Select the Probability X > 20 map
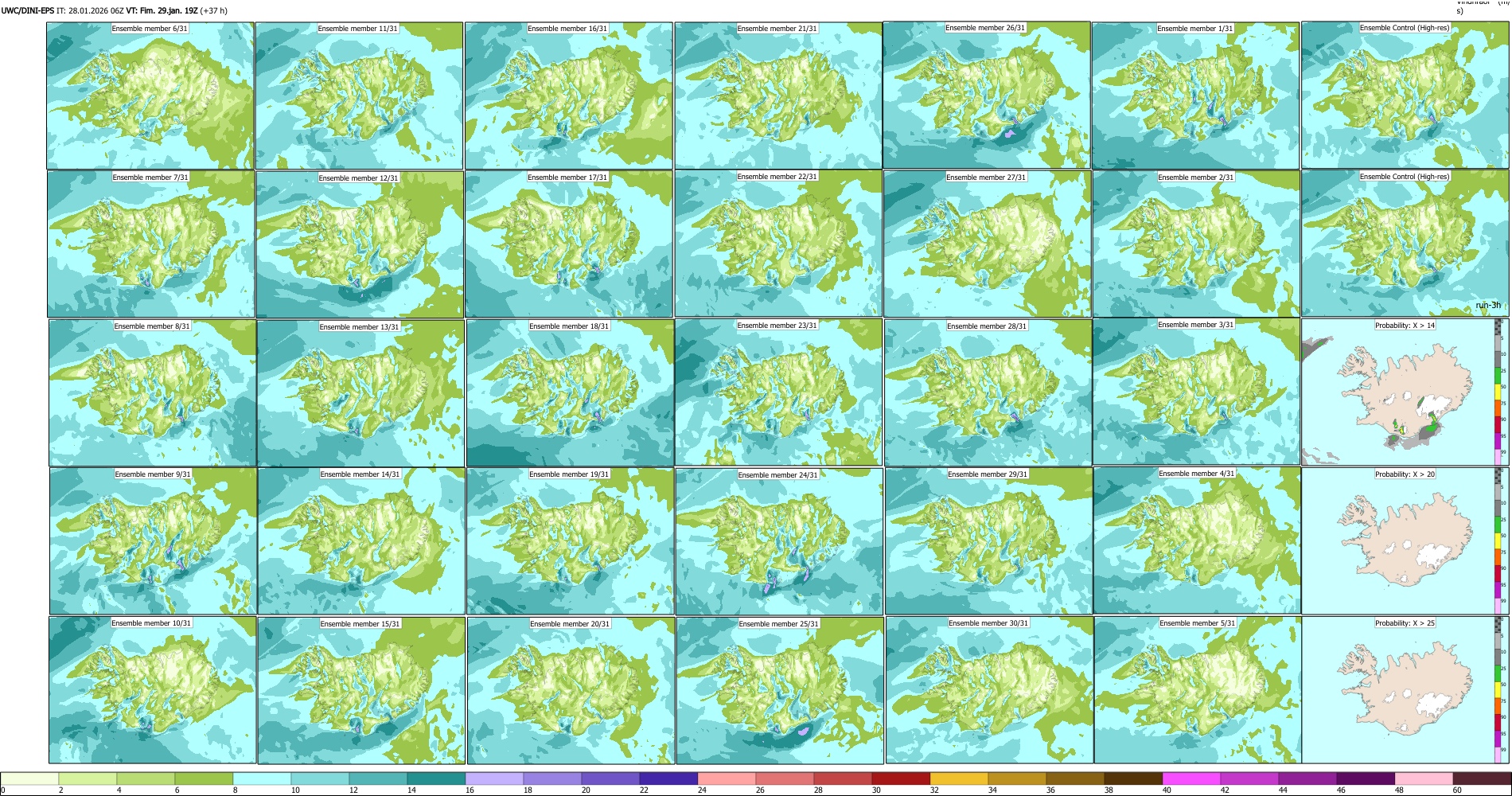The width and height of the screenshot is (1512, 796). click(x=1405, y=541)
